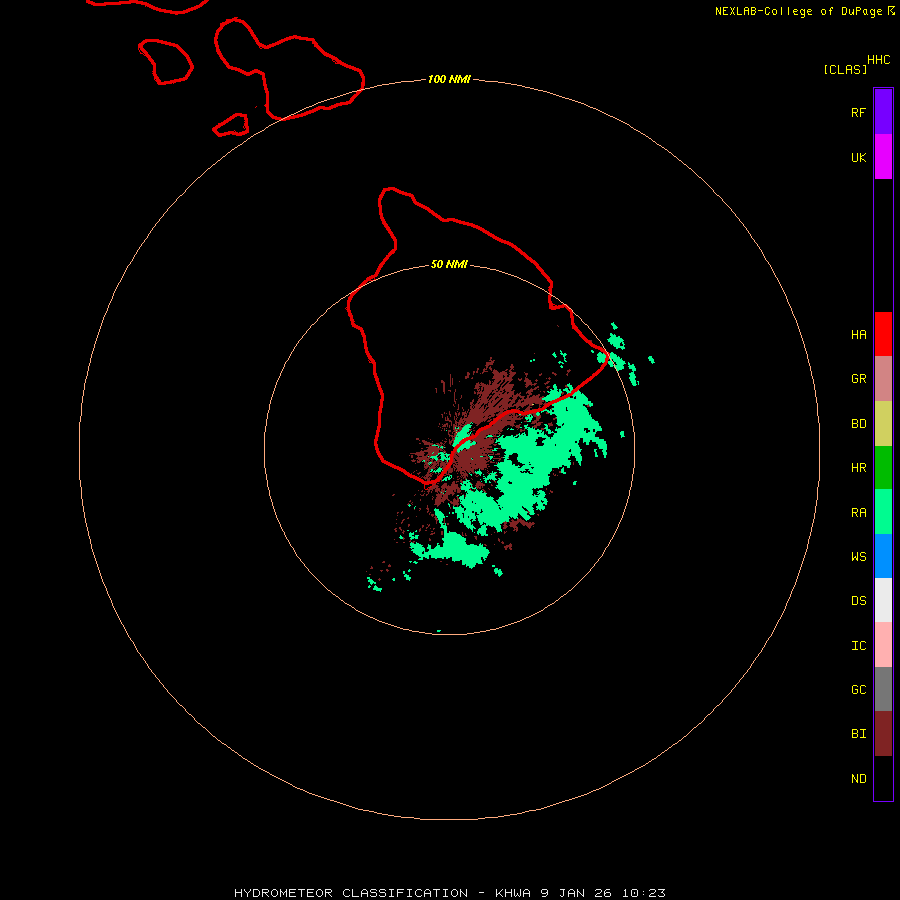The width and height of the screenshot is (900, 900).
Task: Click the IC legend label
Action: [x=858, y=646]
